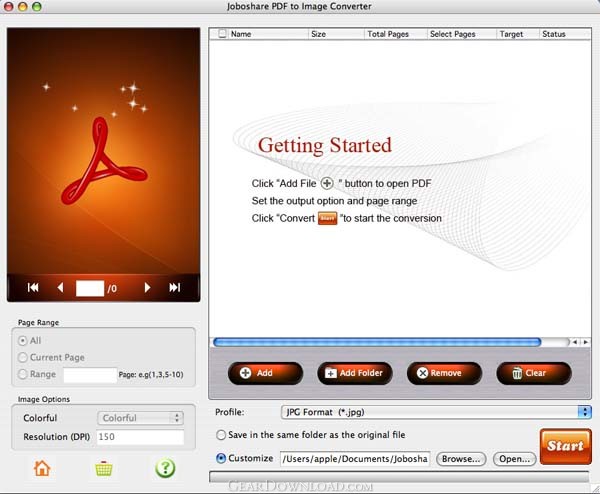Click the Browse... button
600x494 pixels.
(461, 459)
